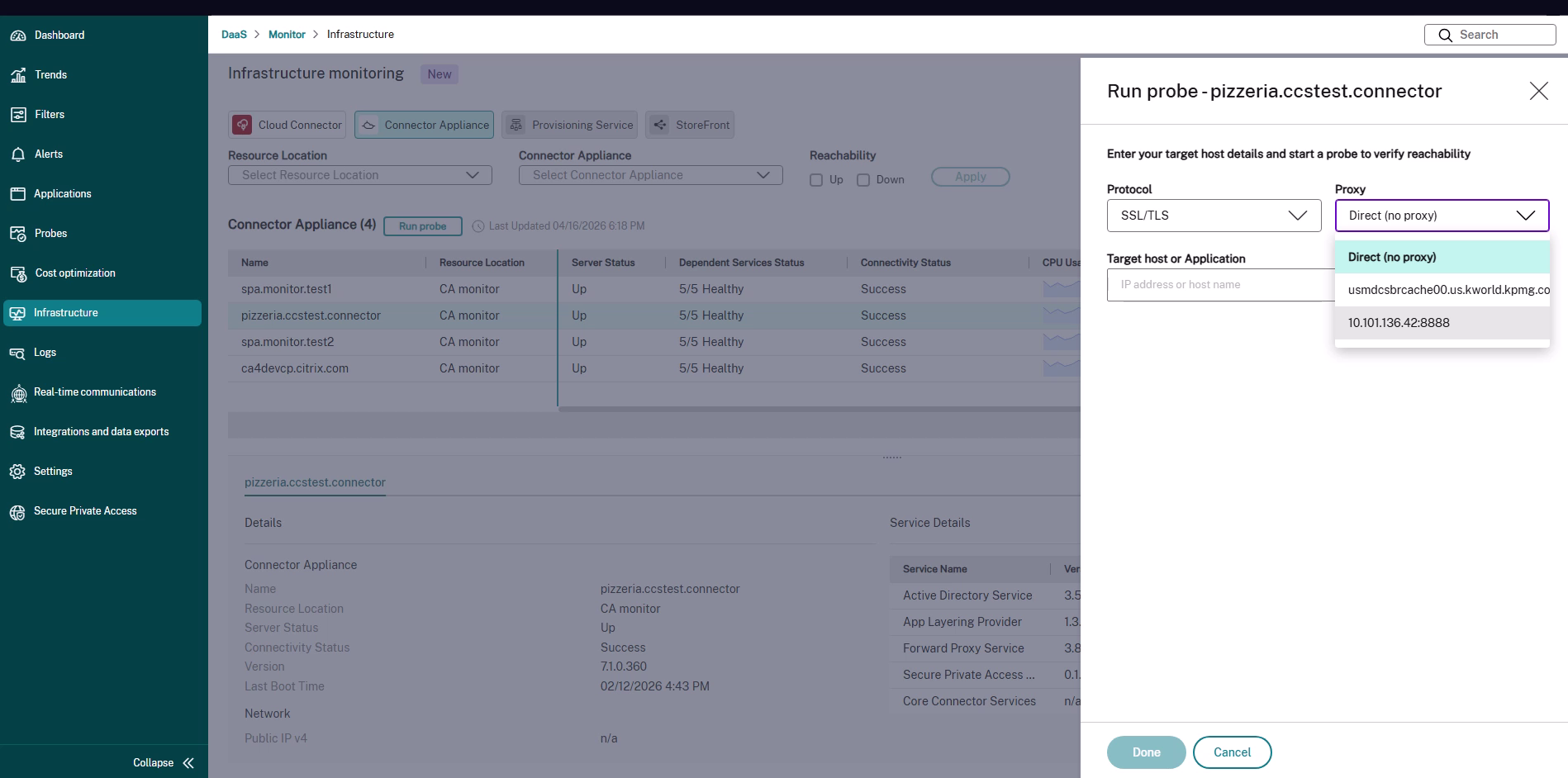
Task: Switch to the StoreFront tab
Action: tap(691, 125)
